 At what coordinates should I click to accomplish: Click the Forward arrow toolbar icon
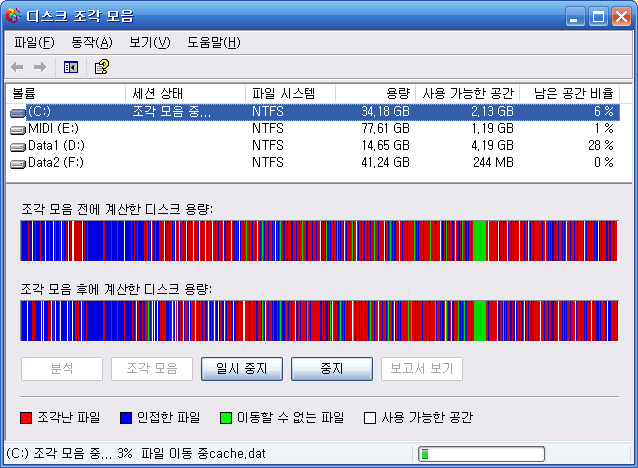pyautogui.click(x=40, y=67)
